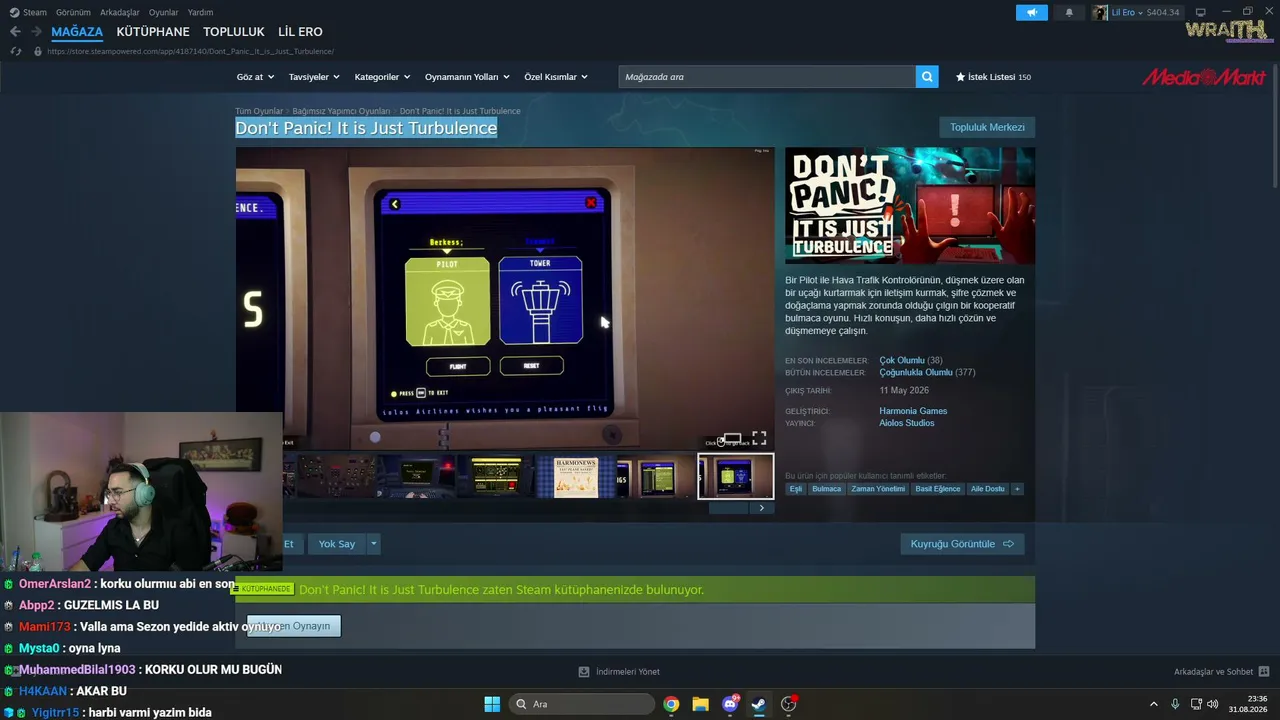Add a tag with the plus button
The height and width of the screenshot is (720, 1280).
[1017, 489]
